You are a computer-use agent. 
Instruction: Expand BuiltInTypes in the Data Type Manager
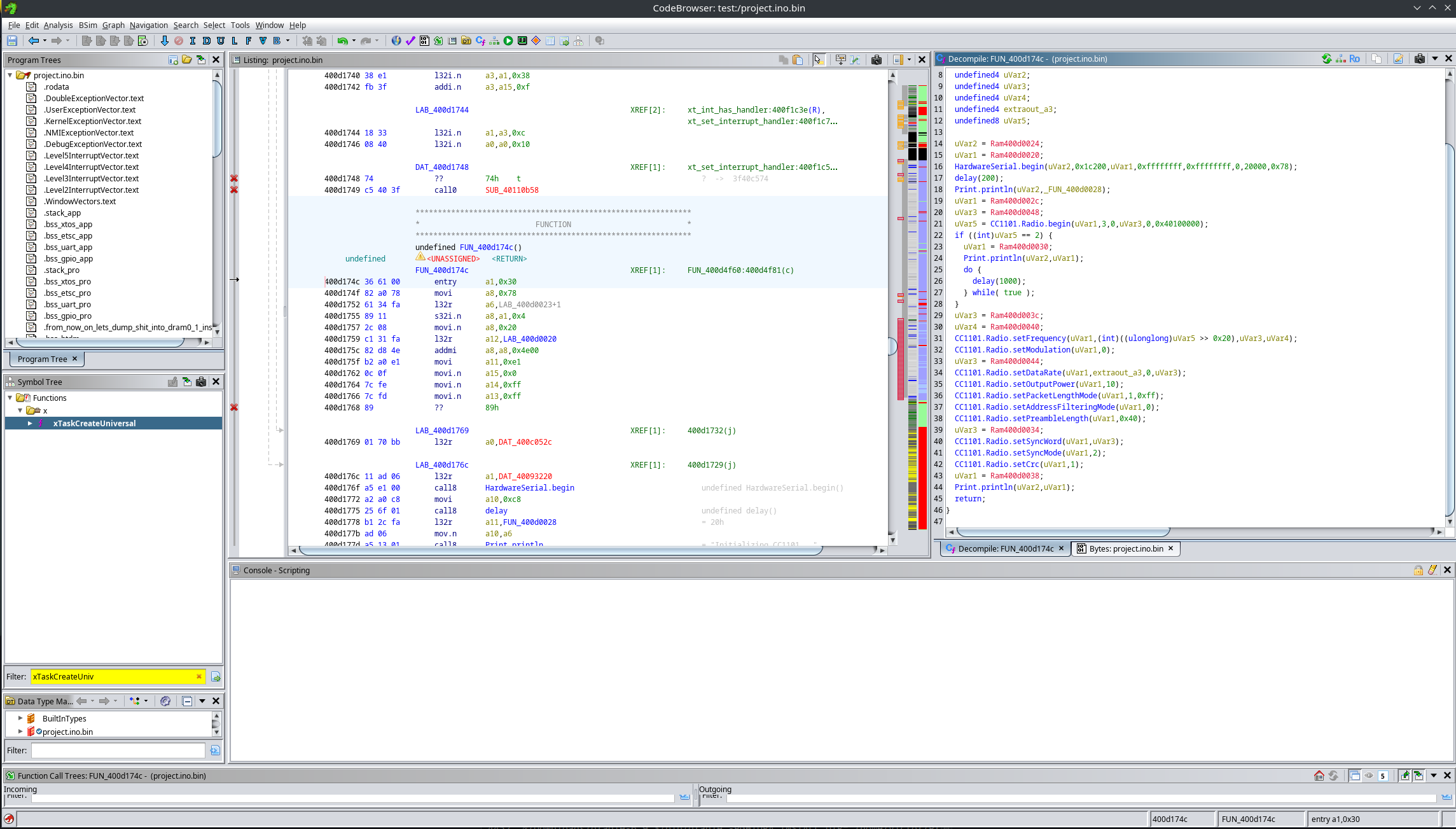pos(19,718)
